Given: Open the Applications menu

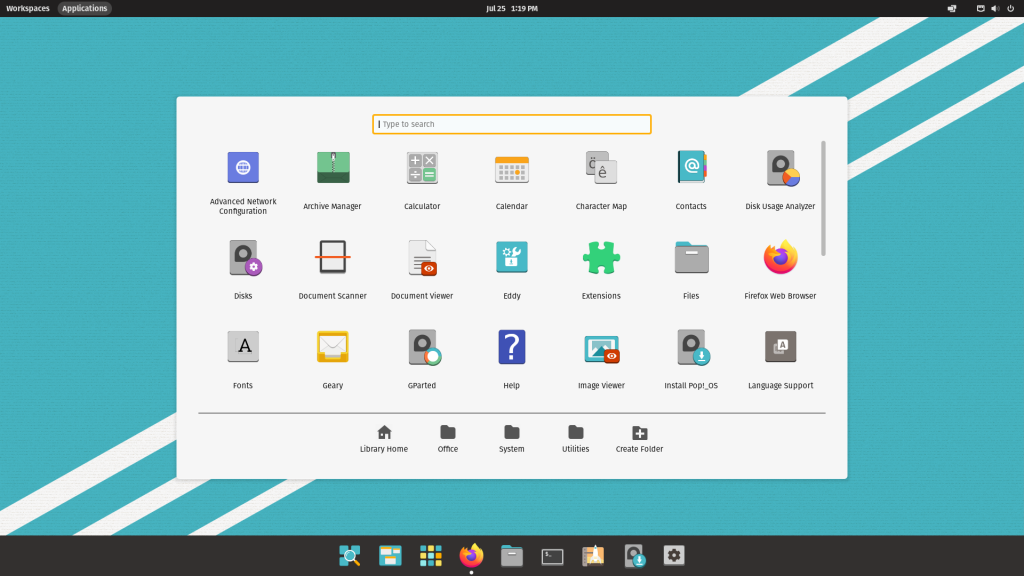Looking at the screenshot, I should [x=84, y=8].
